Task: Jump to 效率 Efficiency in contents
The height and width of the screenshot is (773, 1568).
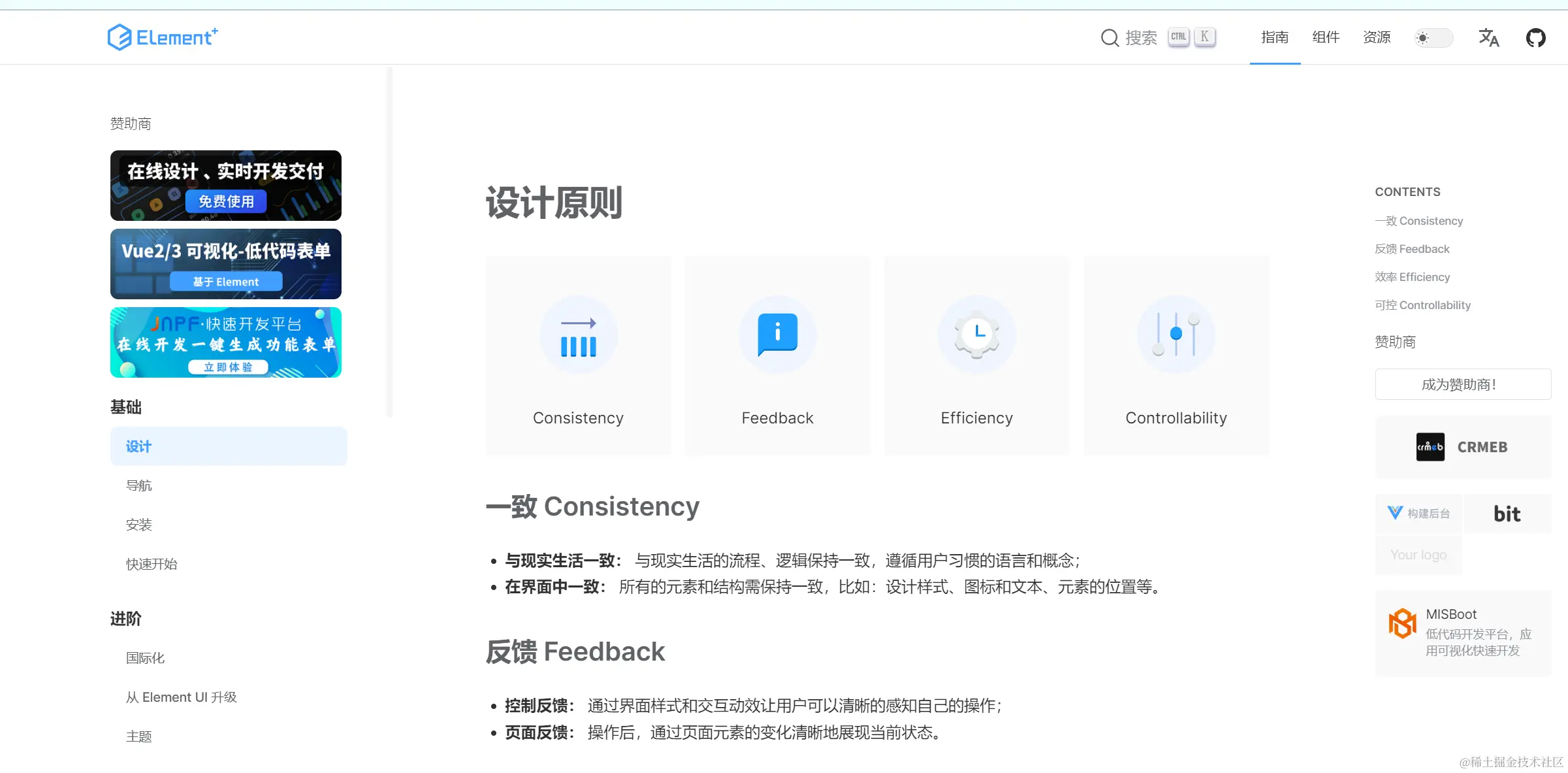Action: pyautogui.click(x=1412, y=277)
